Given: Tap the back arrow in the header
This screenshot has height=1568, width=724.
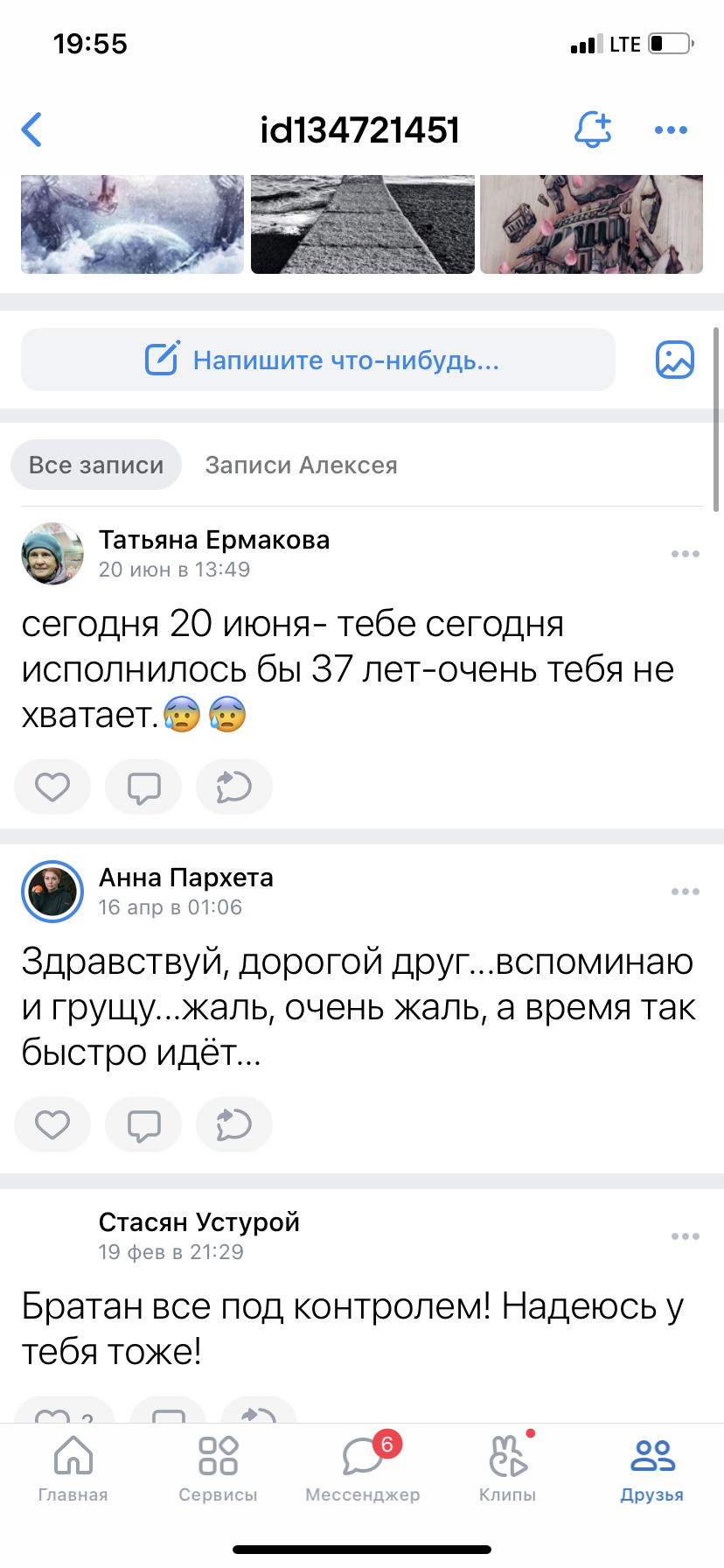Looking at the screenshot, I should coord(32,130).
